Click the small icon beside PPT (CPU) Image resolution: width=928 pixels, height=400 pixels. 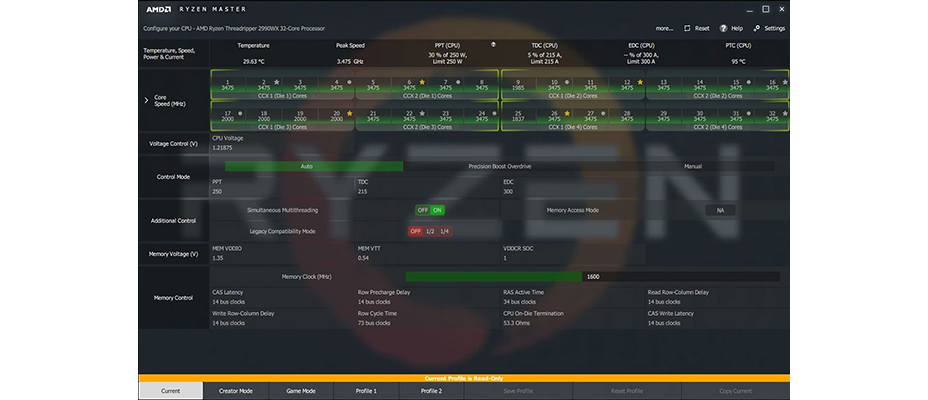tap(493, 44)
